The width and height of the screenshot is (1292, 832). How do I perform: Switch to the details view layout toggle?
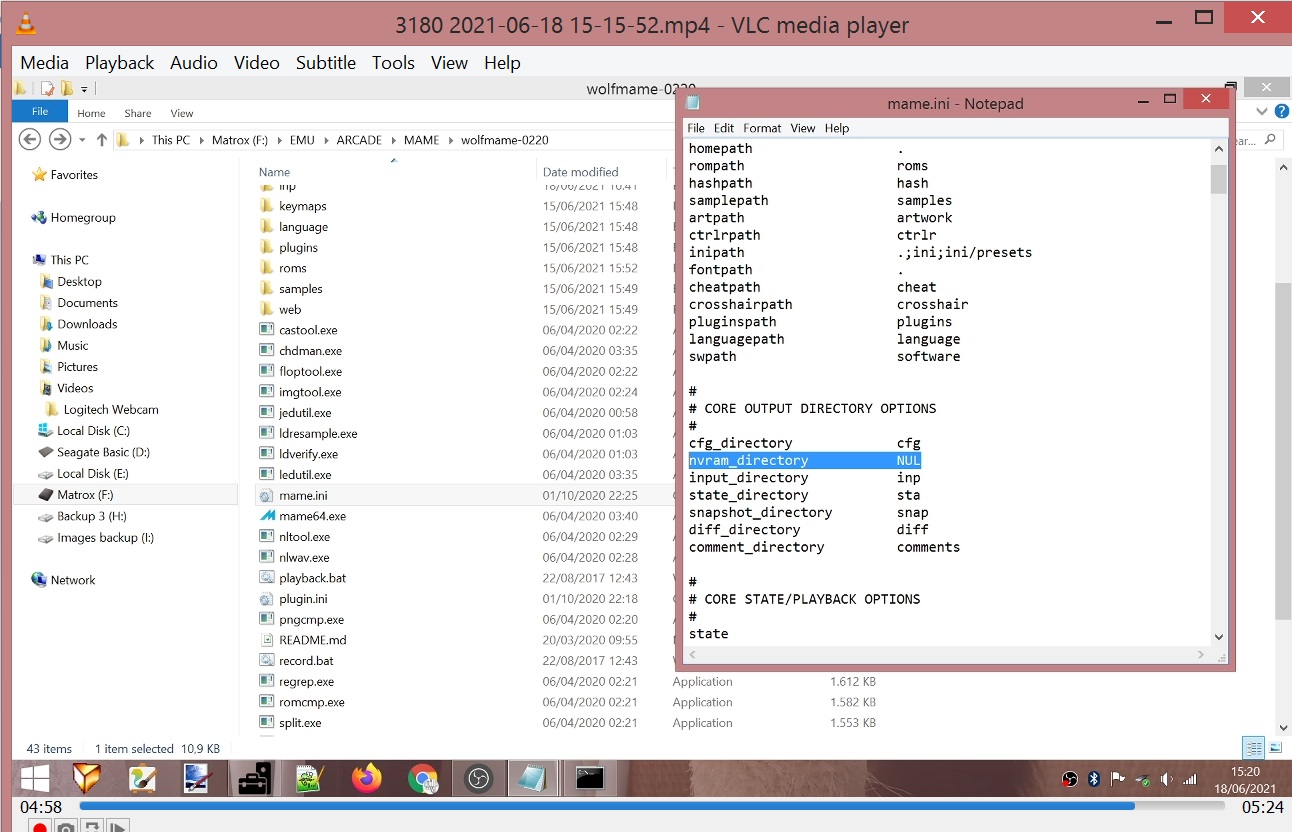coord(1252,748)
